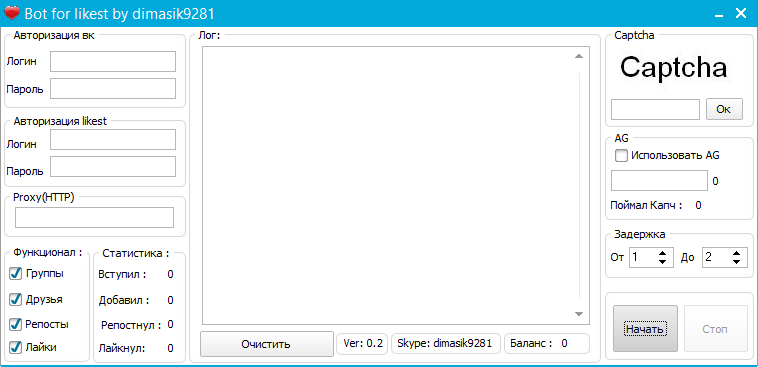Click the Очистить button under the log
758x367 pixels.
[x=267, y=344]
